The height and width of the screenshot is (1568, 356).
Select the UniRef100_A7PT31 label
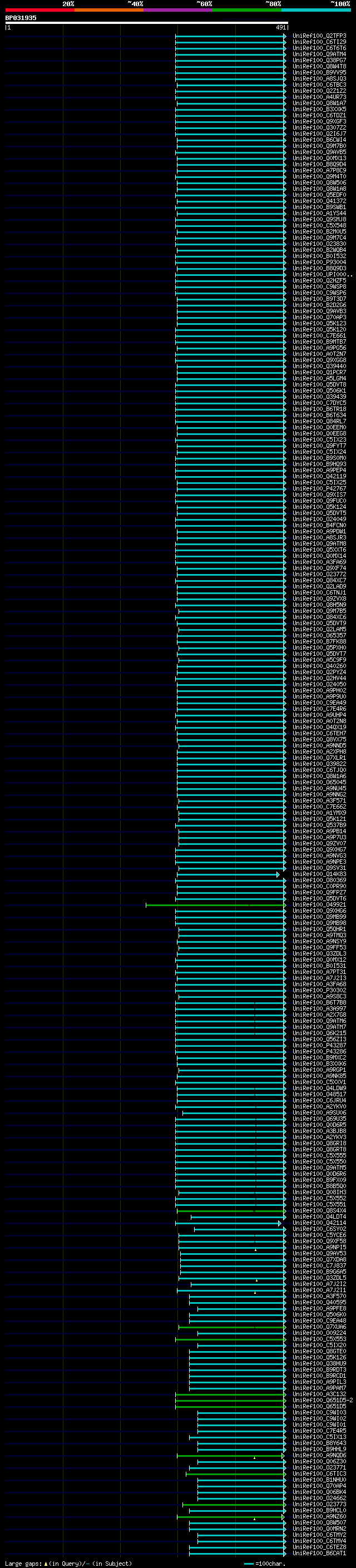[319, 972]
